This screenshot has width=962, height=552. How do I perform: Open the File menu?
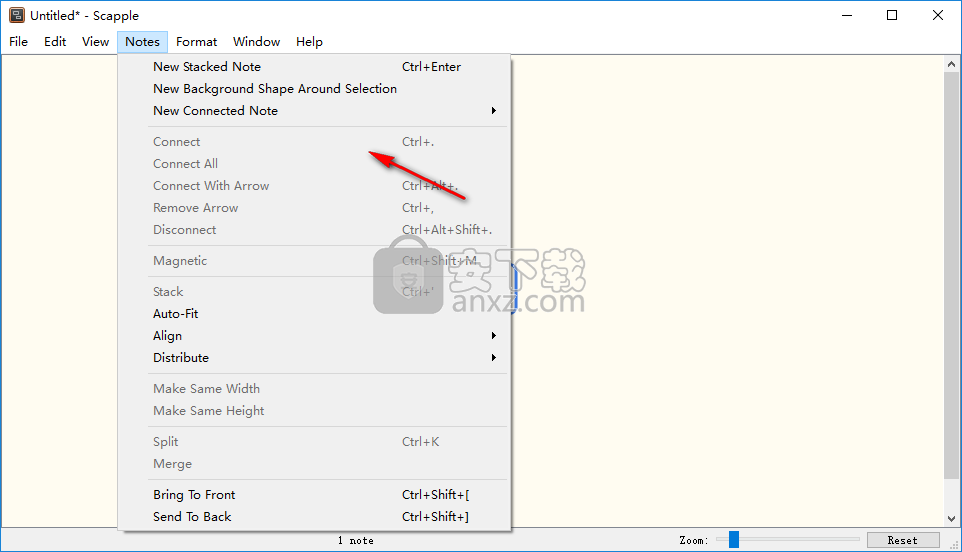pyautogui.click(x=18, y=42)
